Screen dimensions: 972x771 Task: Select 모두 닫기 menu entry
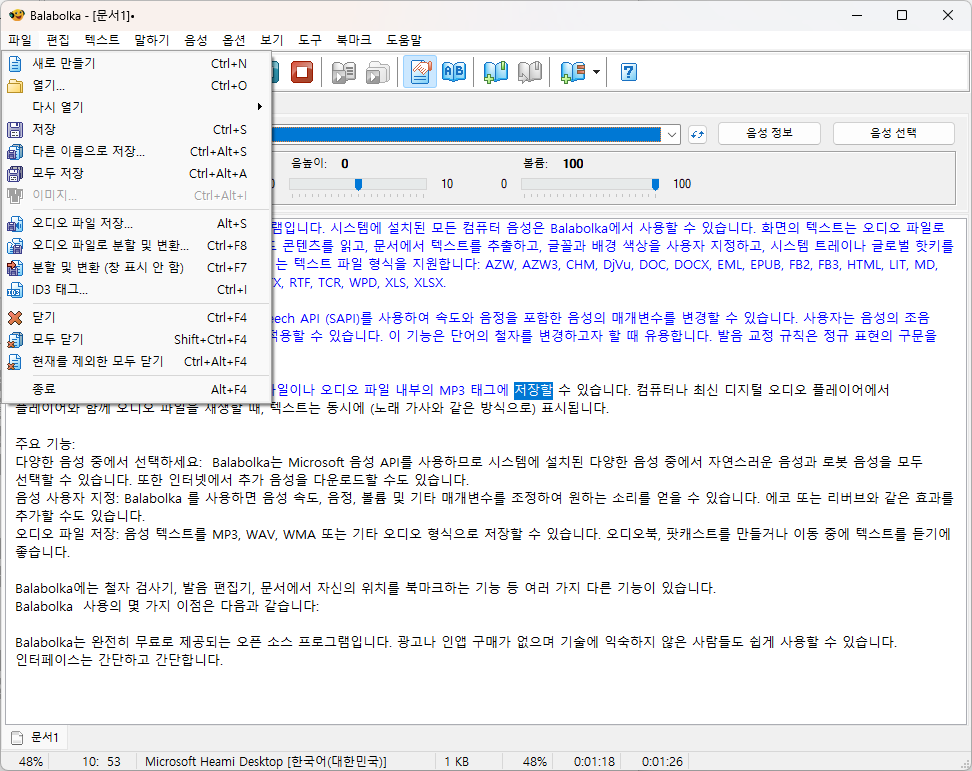click(136, 339)
